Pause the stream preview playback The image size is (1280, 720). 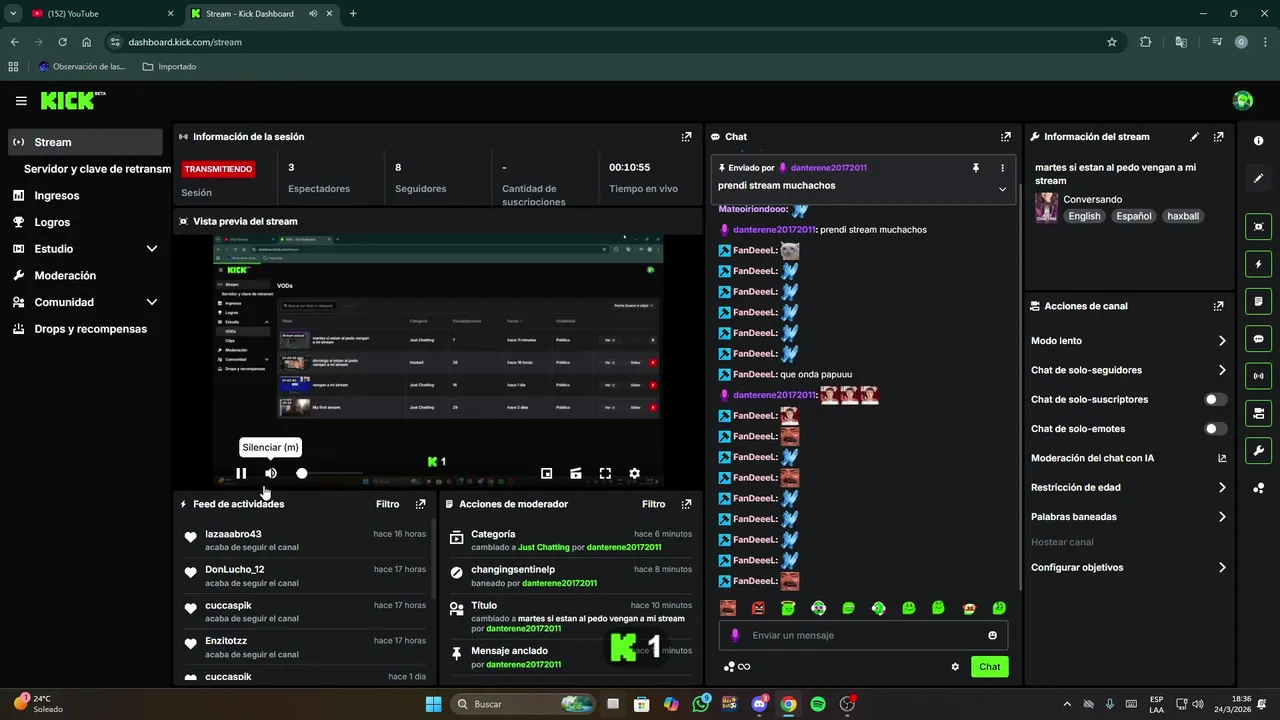click(241, 474)
